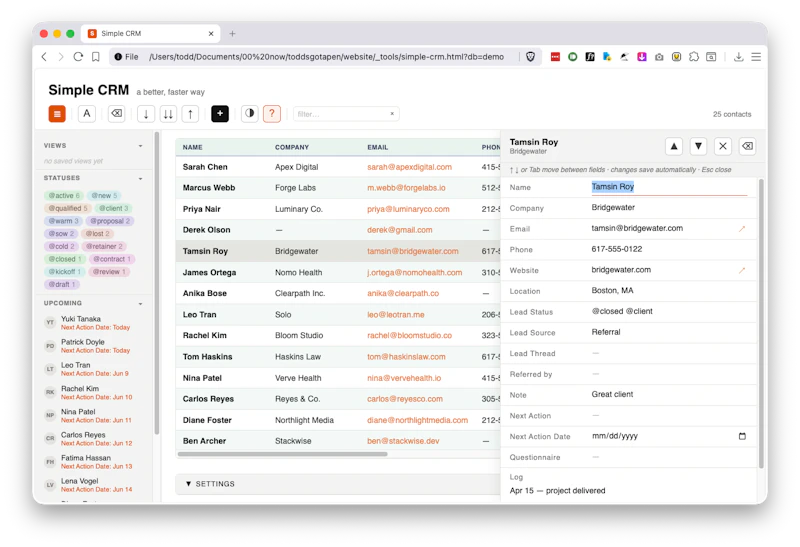Filter by @kickoff status tag
Screen dimensions: 800x547
64,272
